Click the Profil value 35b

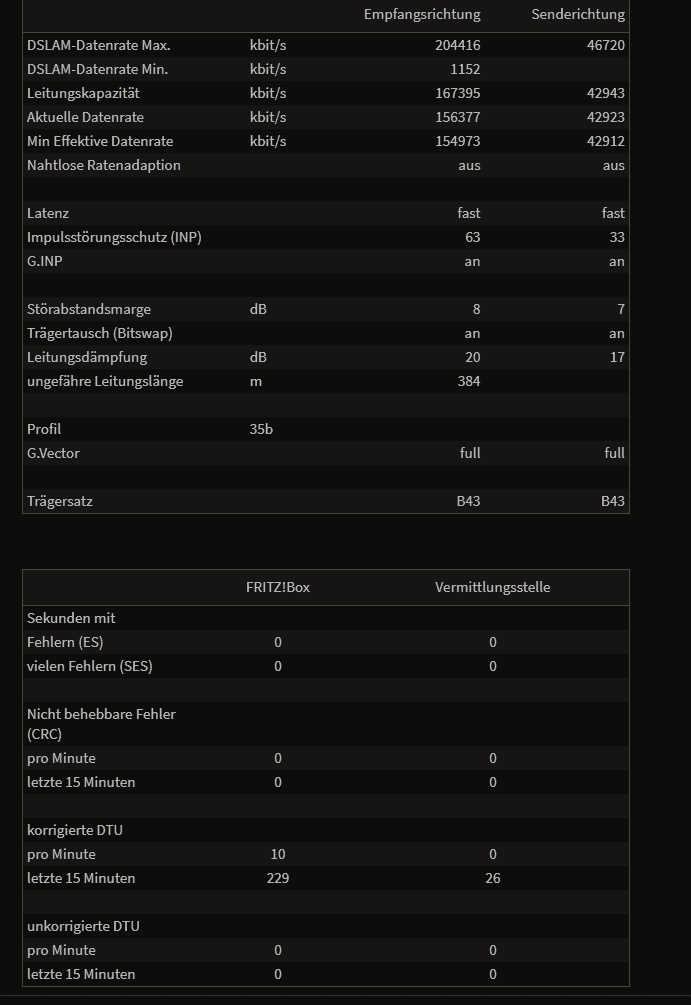coord(261,429)
